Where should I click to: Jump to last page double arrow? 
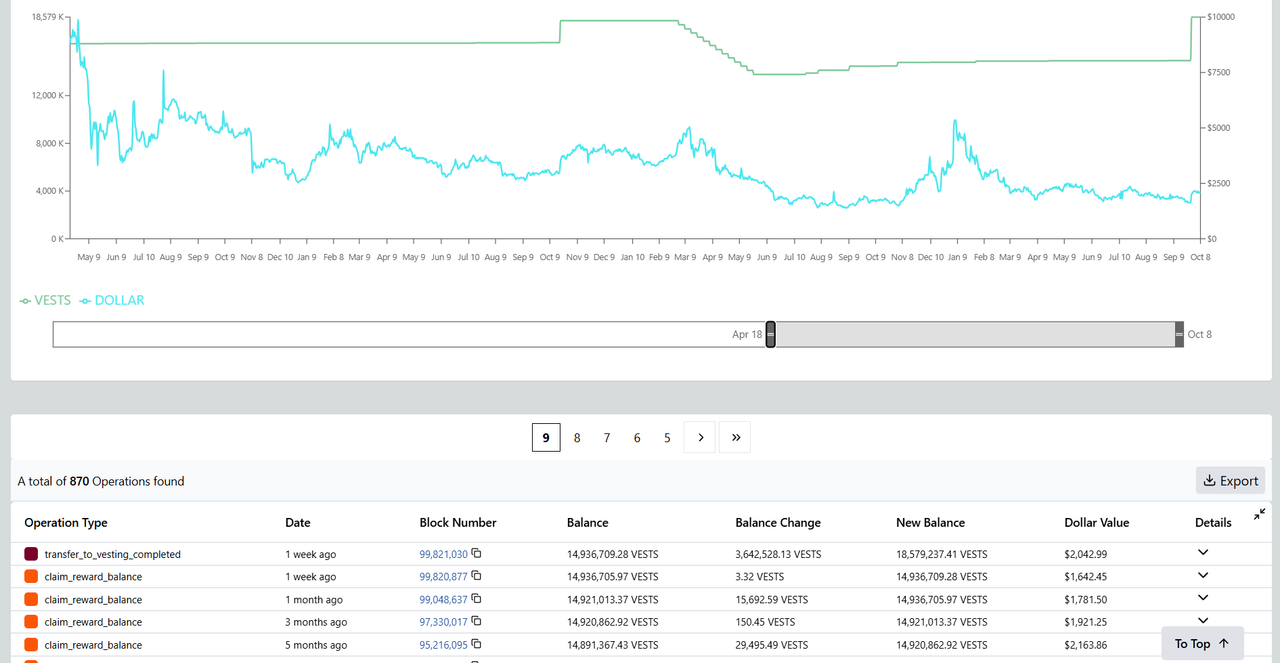pyautogui.click(x=735, y=437)
